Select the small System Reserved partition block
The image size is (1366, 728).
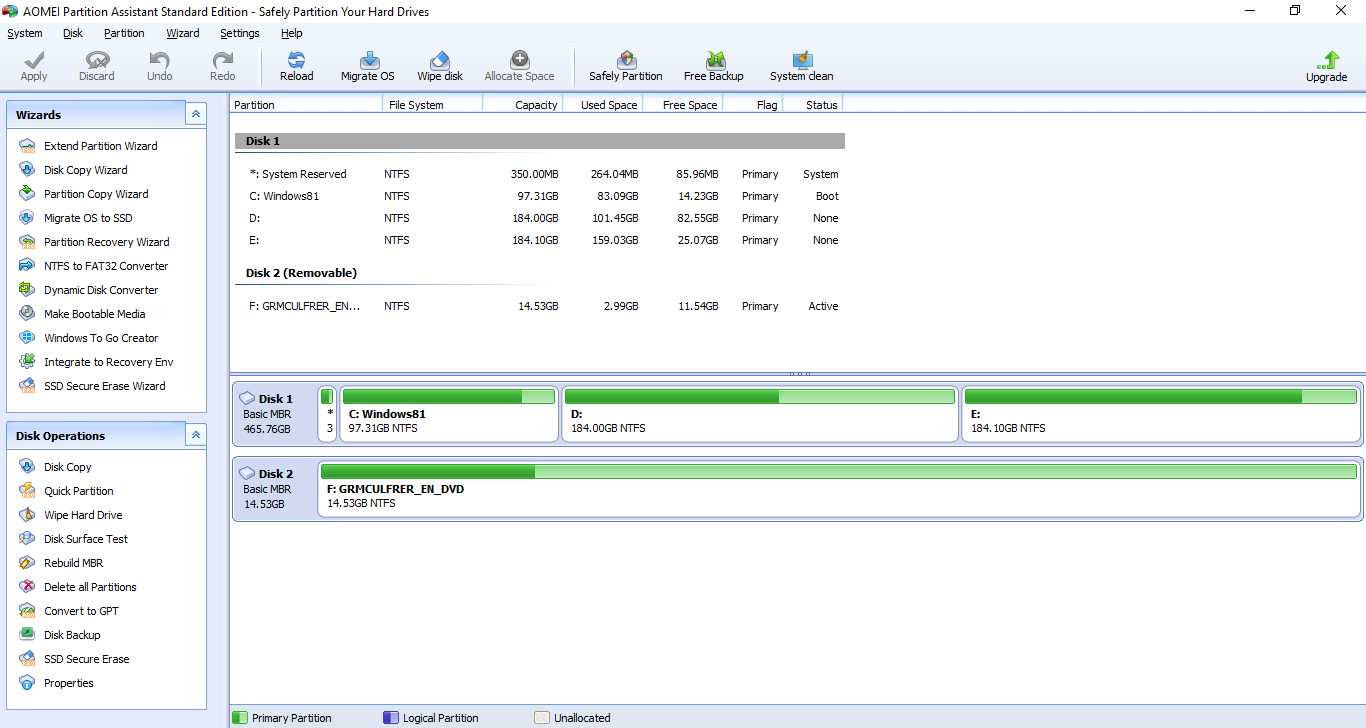tap(327, 414)
